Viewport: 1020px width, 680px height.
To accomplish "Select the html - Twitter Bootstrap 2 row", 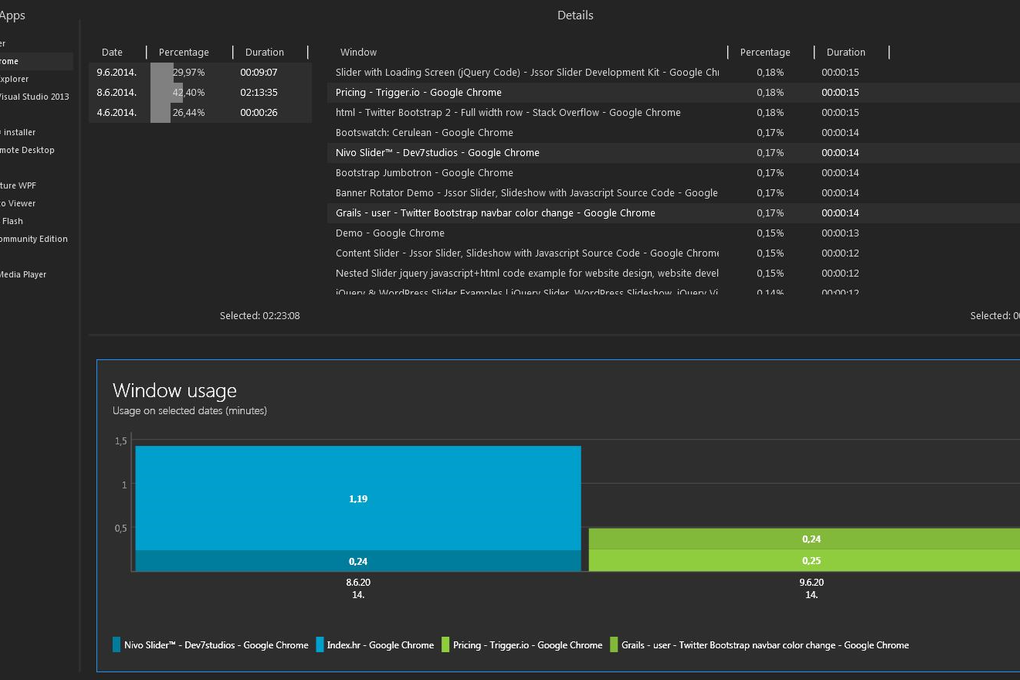I will [x=673, y=113].
